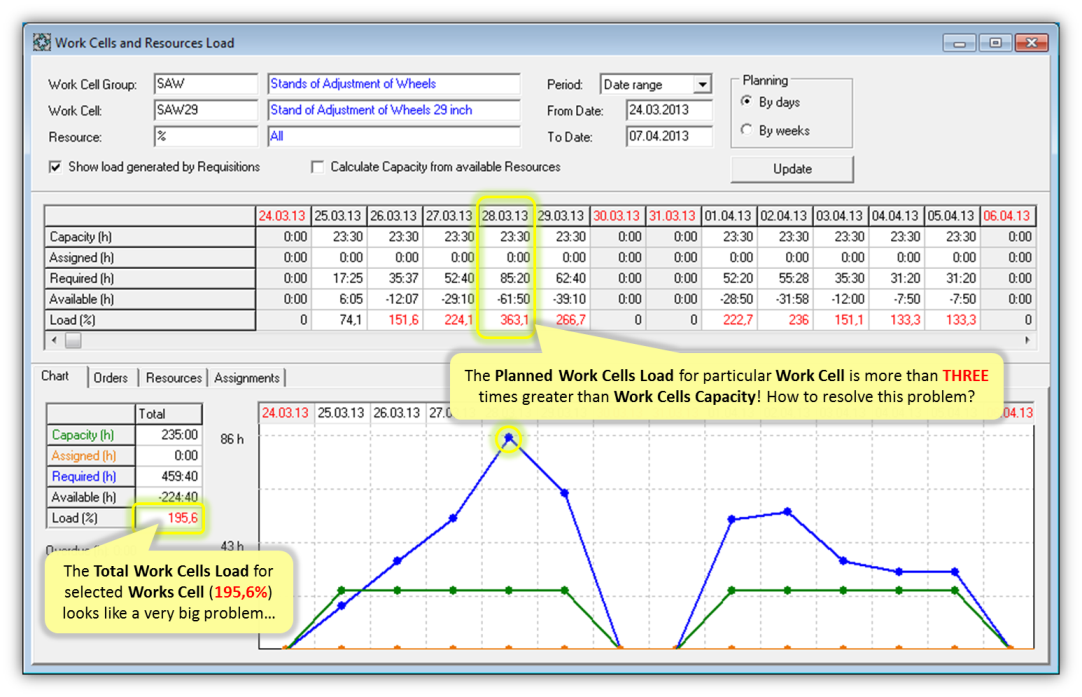Image resolution: width=1082 pixels, height=697 pixels.
Task: Maximize the Work Cells and Resources Load window
Action: (x=995, y=43)
